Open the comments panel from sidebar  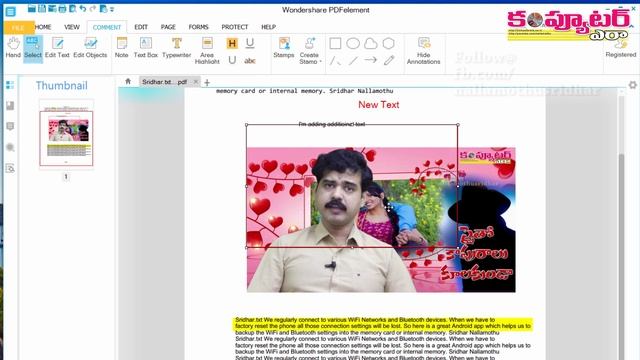[10, 127]
